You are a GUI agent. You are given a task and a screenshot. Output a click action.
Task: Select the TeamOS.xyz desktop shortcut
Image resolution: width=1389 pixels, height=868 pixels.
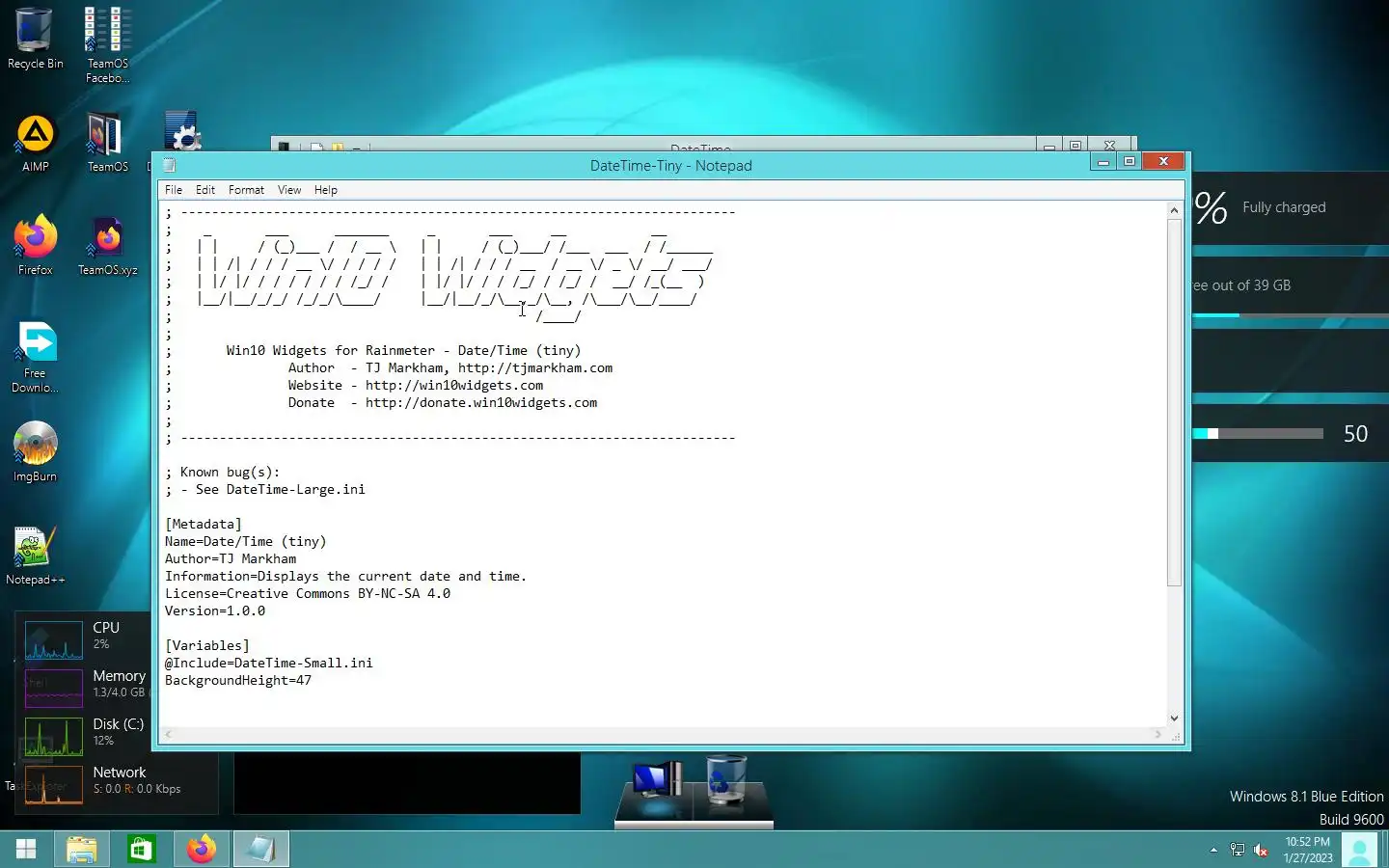coord(107,246)
